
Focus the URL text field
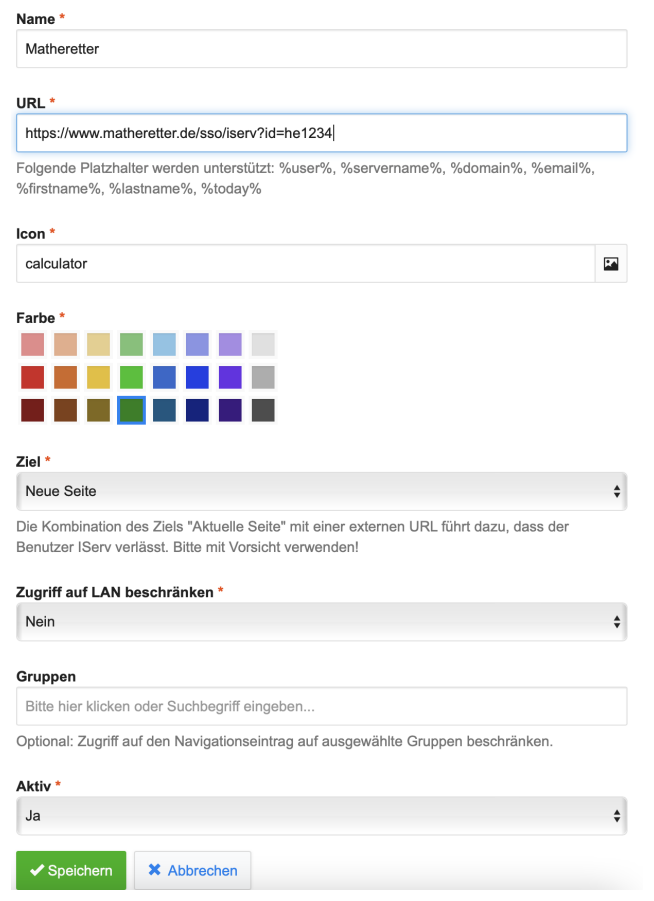point(321,132)
